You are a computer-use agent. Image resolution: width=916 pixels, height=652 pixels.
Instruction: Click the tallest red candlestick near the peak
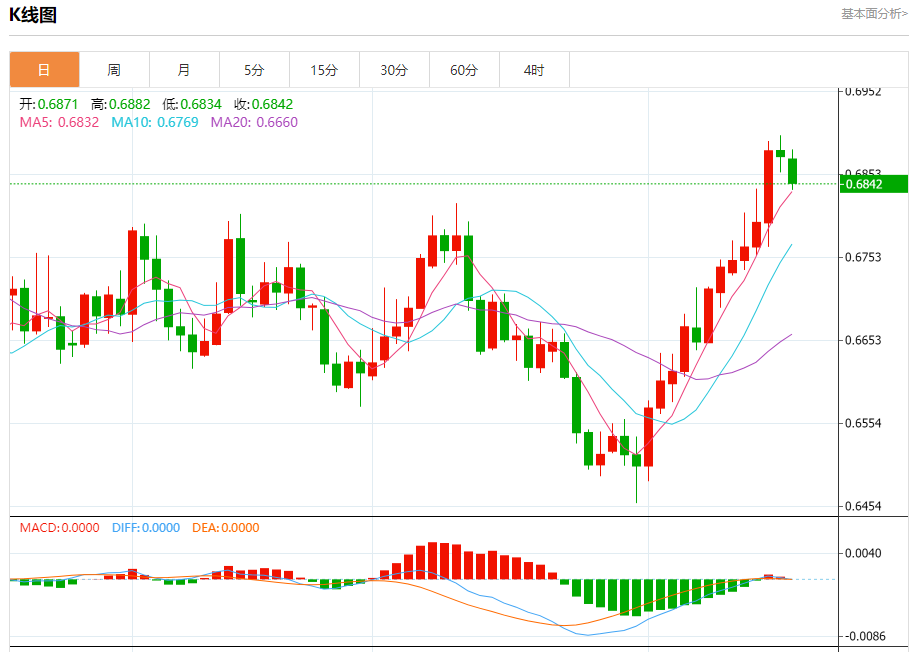pos(768,187)
